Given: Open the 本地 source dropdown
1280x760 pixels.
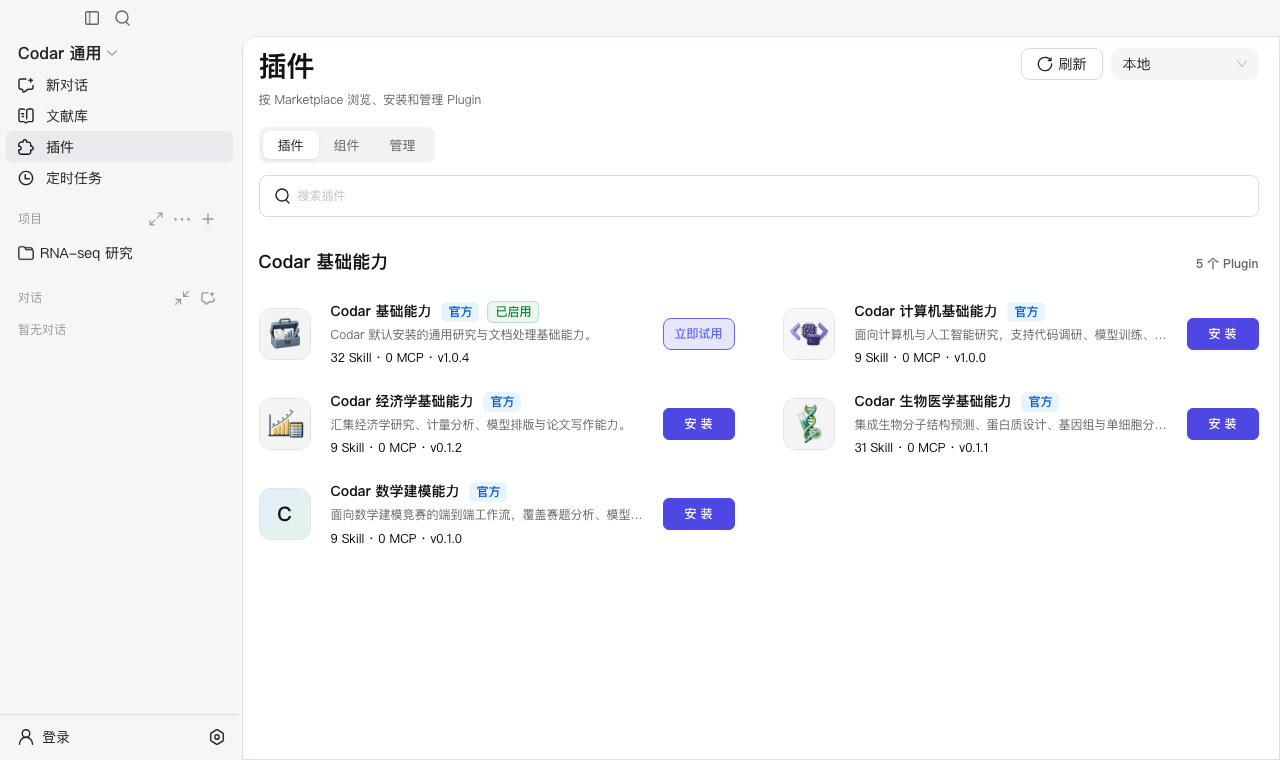Looking at the screenshot, I should coord(1185,64).
